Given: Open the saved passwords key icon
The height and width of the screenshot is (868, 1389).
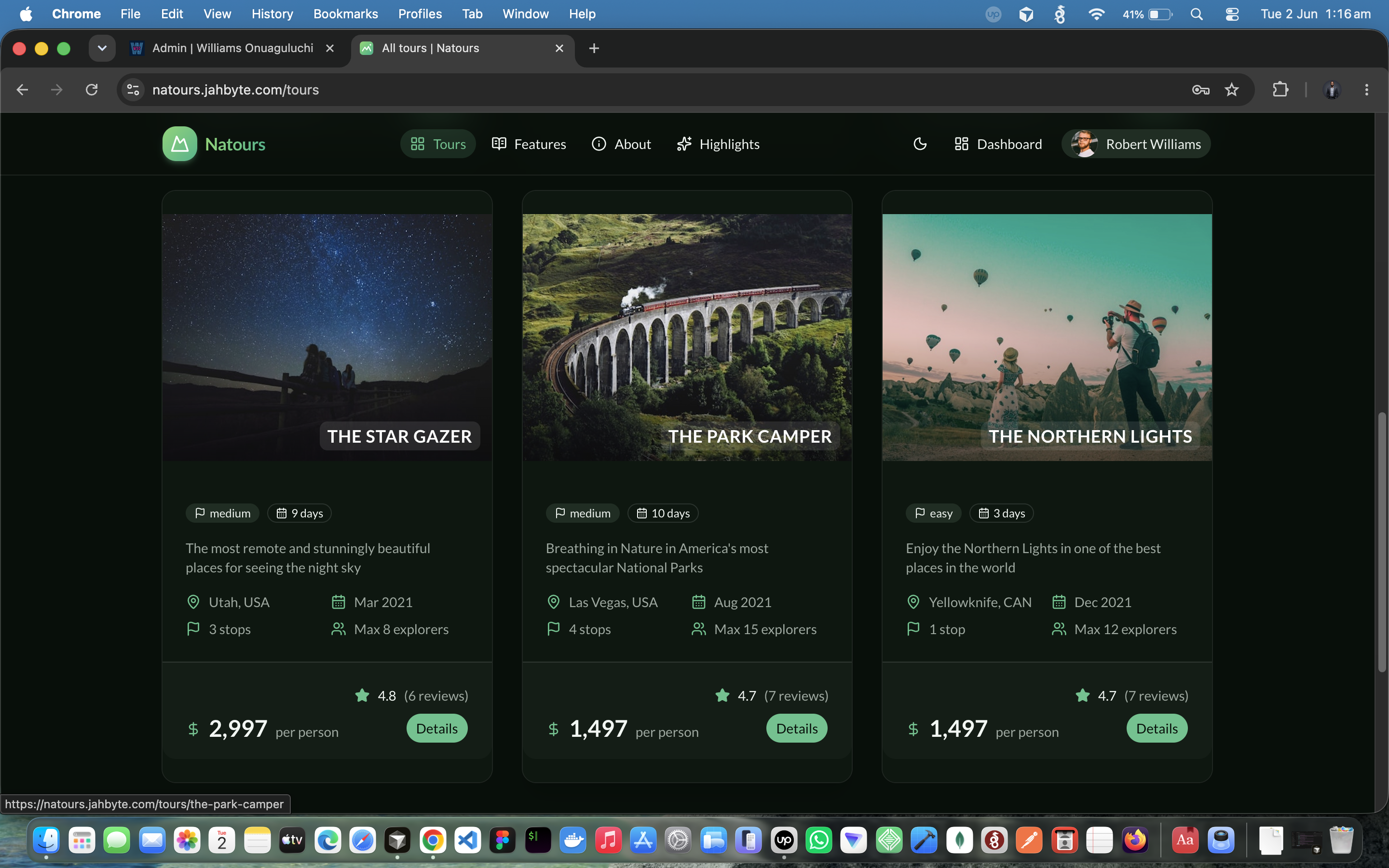Looking at the screenshot, I should tap(1200, 90).
